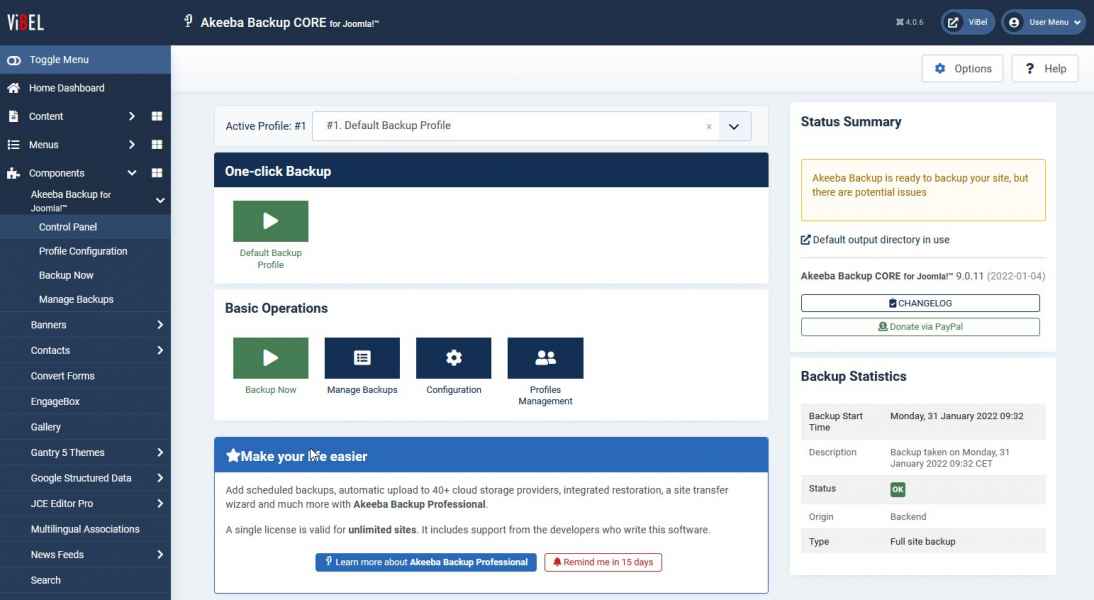Screen dimensions: 1094x600
Task: Click the Joomla version 4.0.6 indicator
Action: point(910,22)
